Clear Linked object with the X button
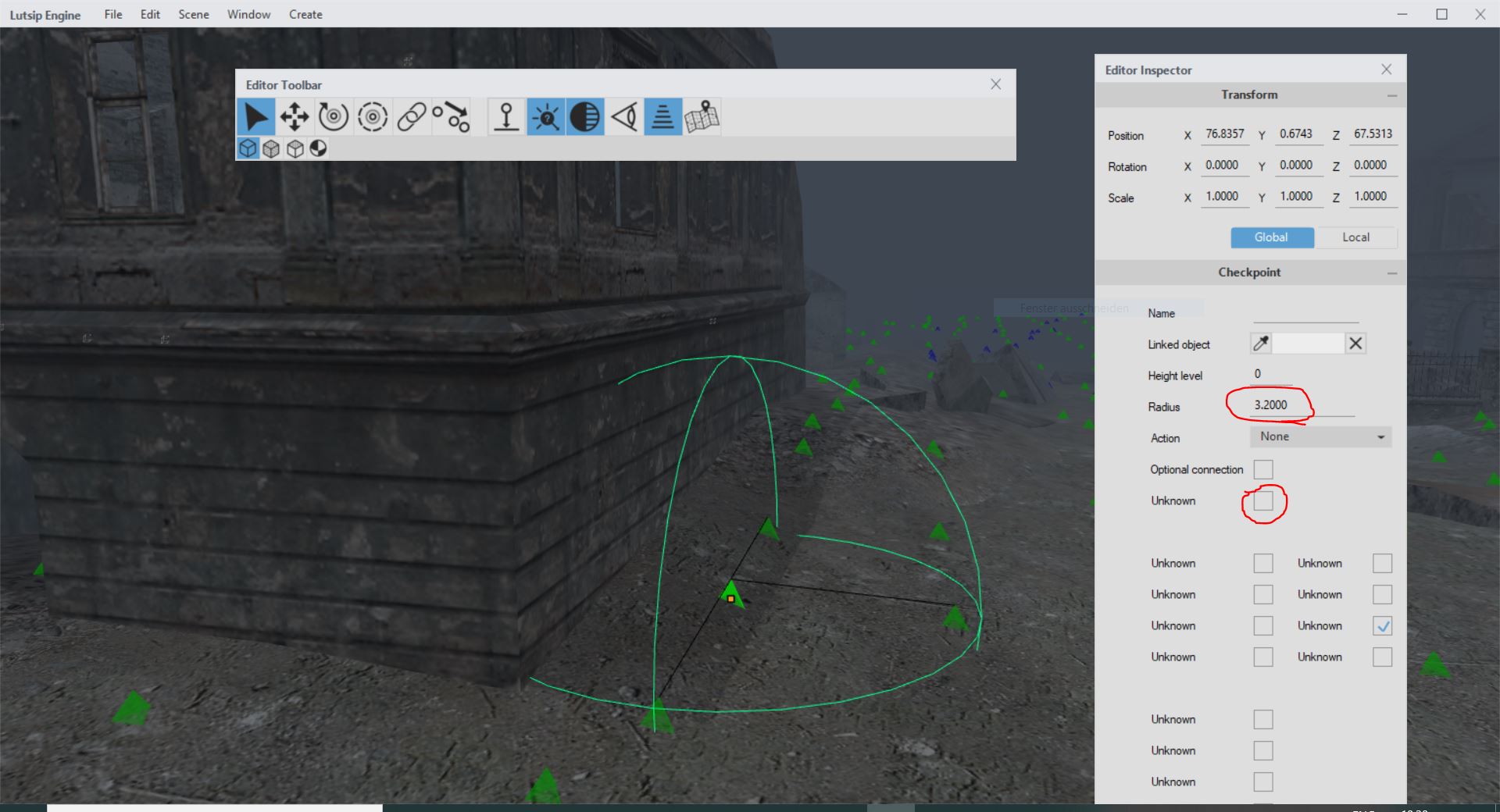The height and width of the screenshot is (812, 1500). (1355, 344)
